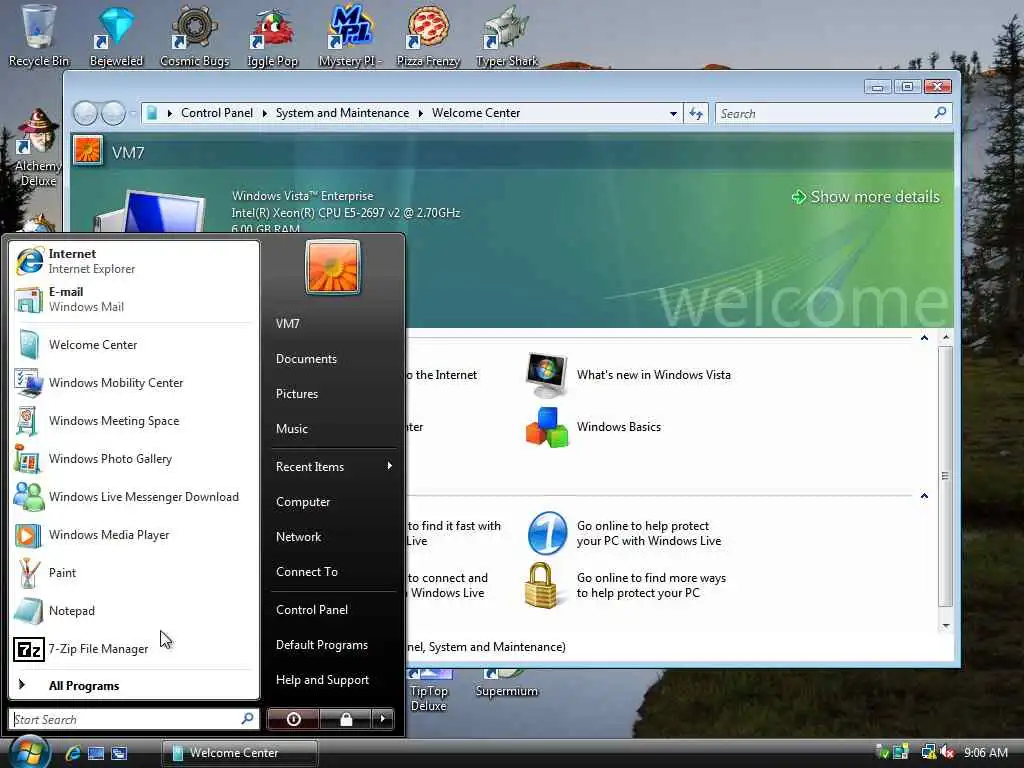This screenshot has height=768, width=1024.
Task: Launch Pizza Frenzy desktop shortcut
Action: pyautogui.click(x=428, y=36)
